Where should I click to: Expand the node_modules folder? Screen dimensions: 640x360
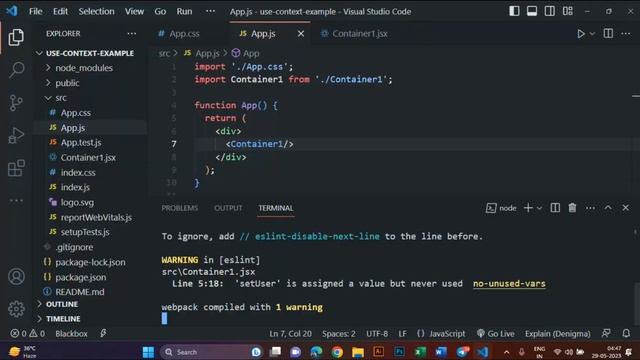click(84, 68)
